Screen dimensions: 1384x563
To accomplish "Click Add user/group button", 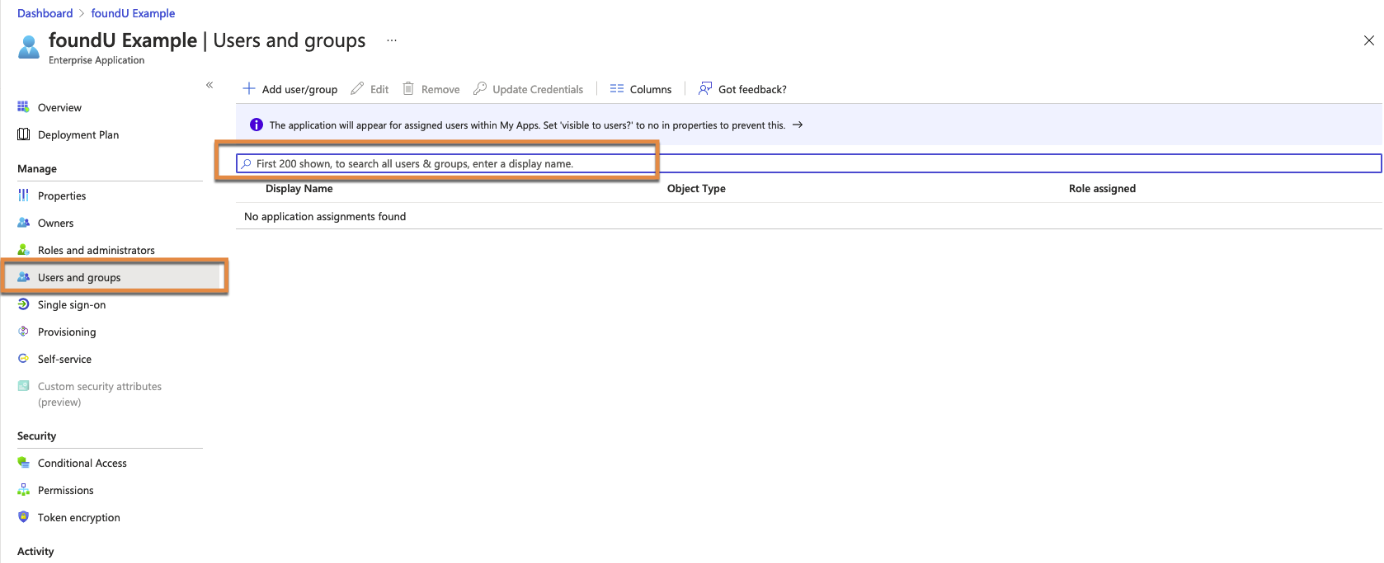I will [x=290, y=89].
